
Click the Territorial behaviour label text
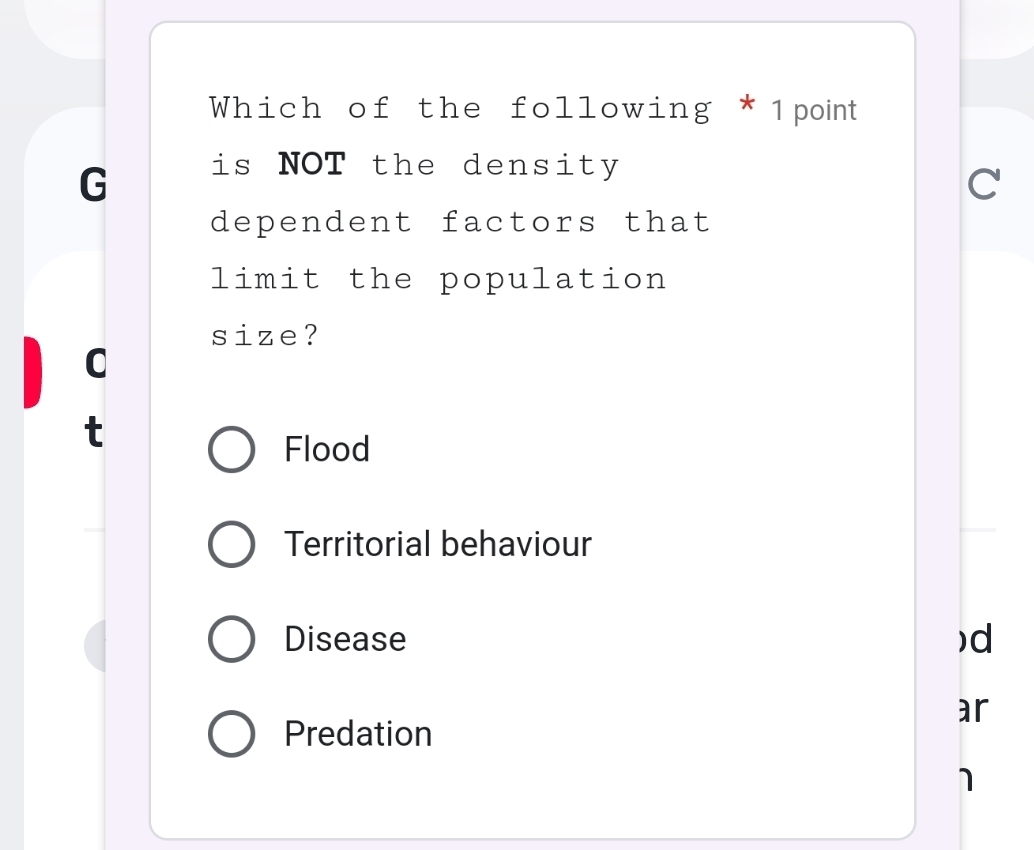click(437, 544)
